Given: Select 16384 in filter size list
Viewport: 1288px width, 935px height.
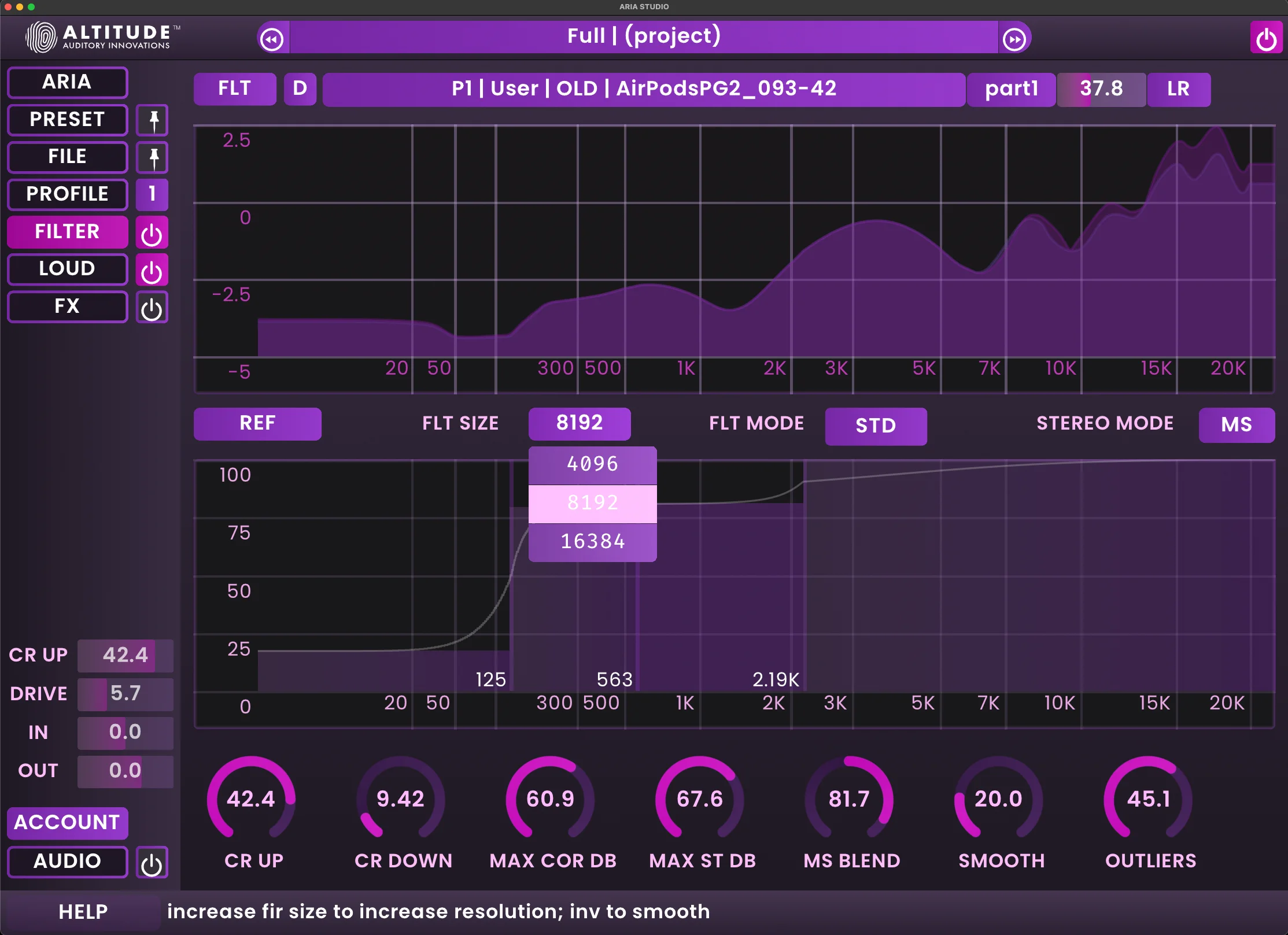Looking at the screenshot, I should click(592, 542).
